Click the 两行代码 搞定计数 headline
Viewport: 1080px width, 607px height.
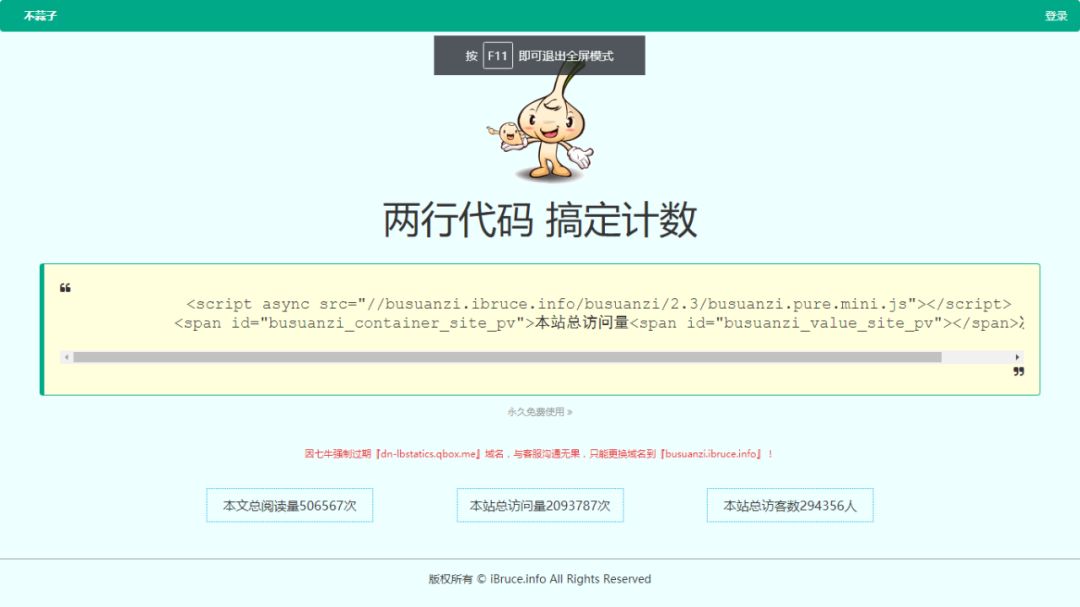pyautogui.click(x=540, y=220)
